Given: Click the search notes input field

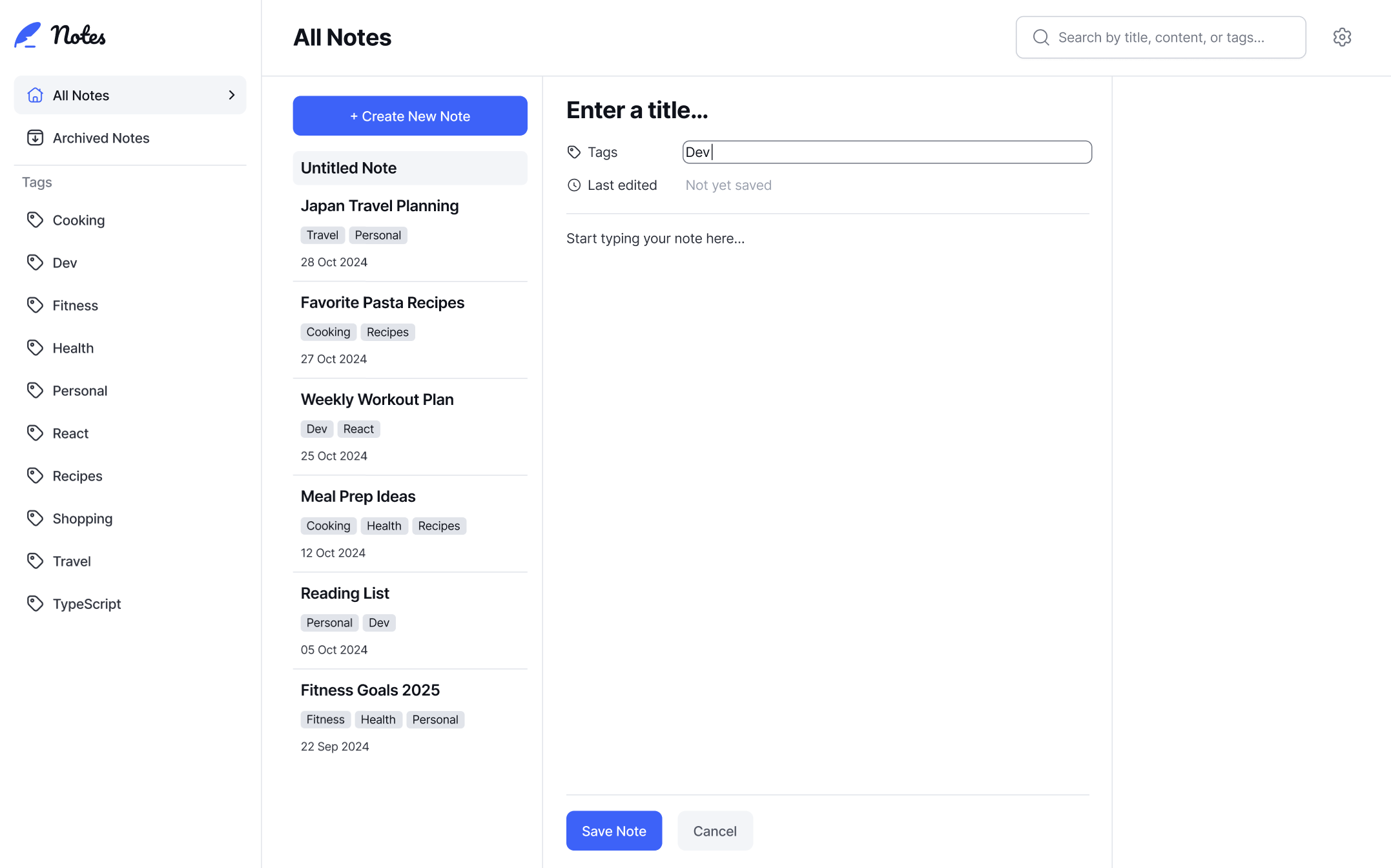Looking at the screenshot, I should 1161,37.
